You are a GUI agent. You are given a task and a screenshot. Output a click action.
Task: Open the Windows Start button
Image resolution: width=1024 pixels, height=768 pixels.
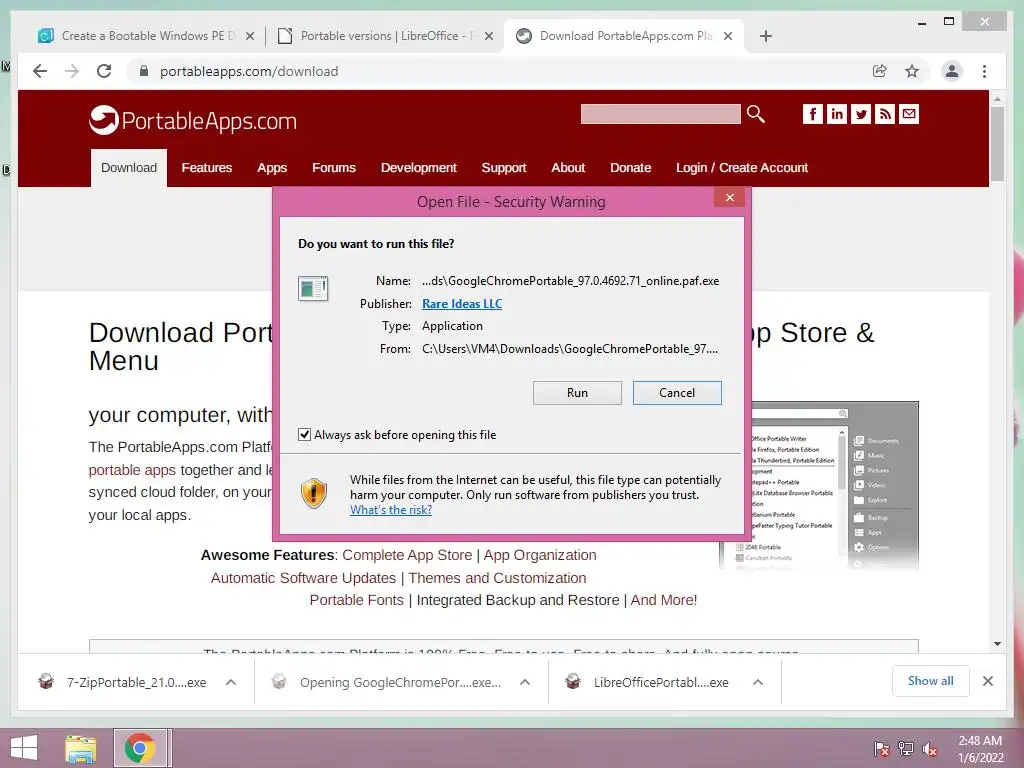[x=24, y=748]
